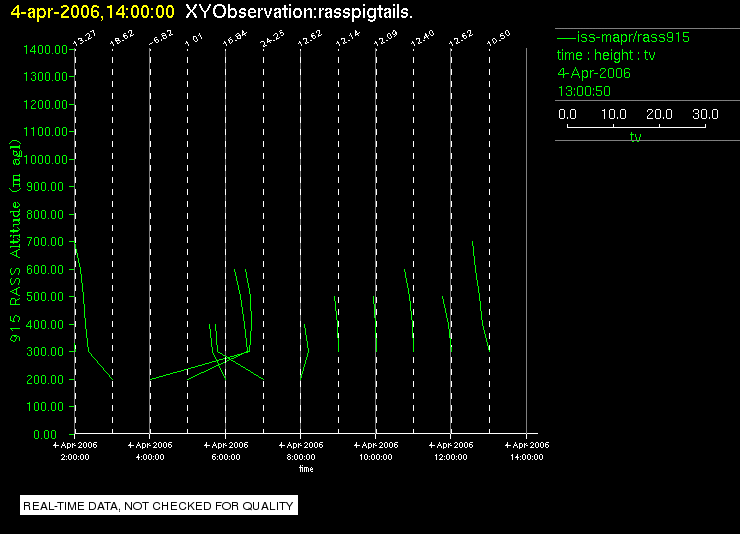This screenshot has height=534, width=740.
Task: Click the 30.0 mark on the tv scale
Action: pos(705,114)
